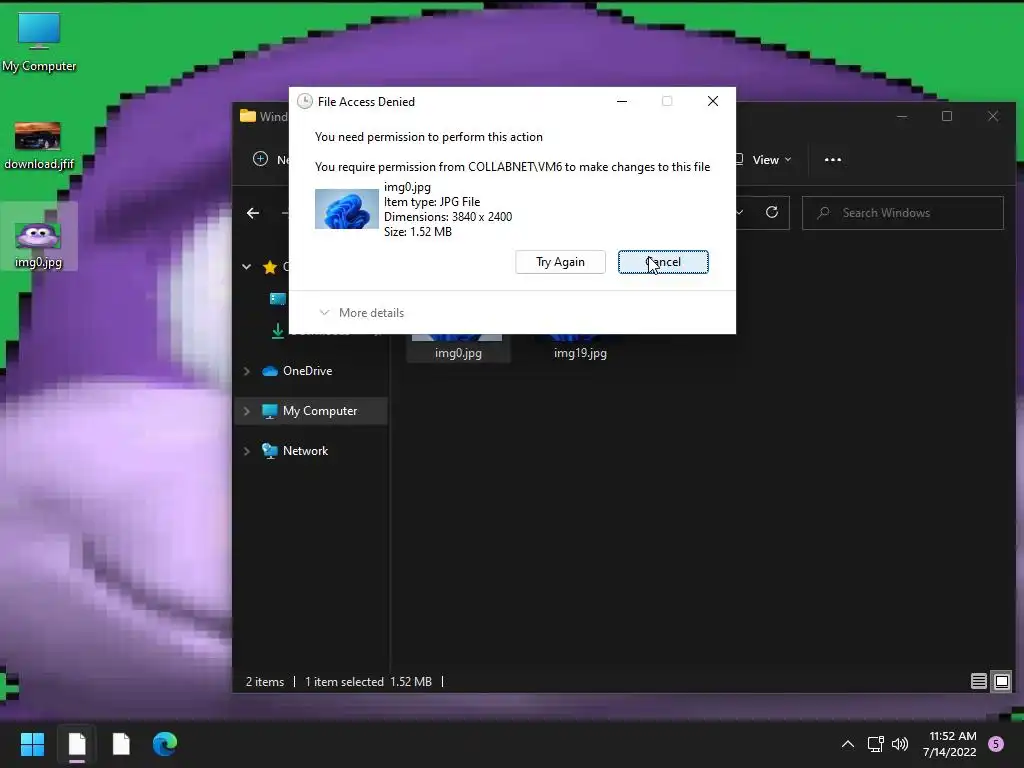
Task: Expand the My Computer tree node
Action: point(247,411)
